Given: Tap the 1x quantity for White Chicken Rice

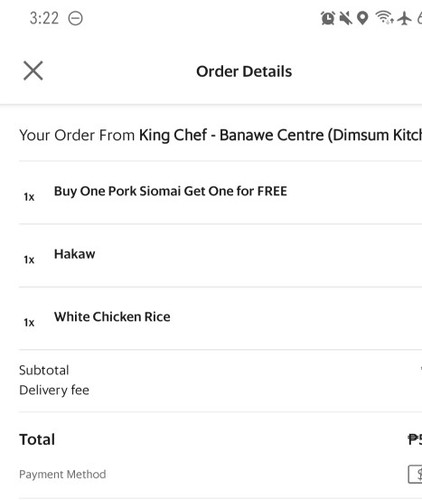Looking at the screenshot, I should click(x=29, y=323).
